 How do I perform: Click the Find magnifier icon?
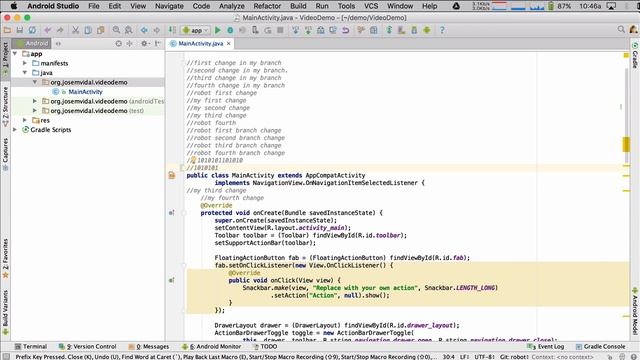[116, 30]
